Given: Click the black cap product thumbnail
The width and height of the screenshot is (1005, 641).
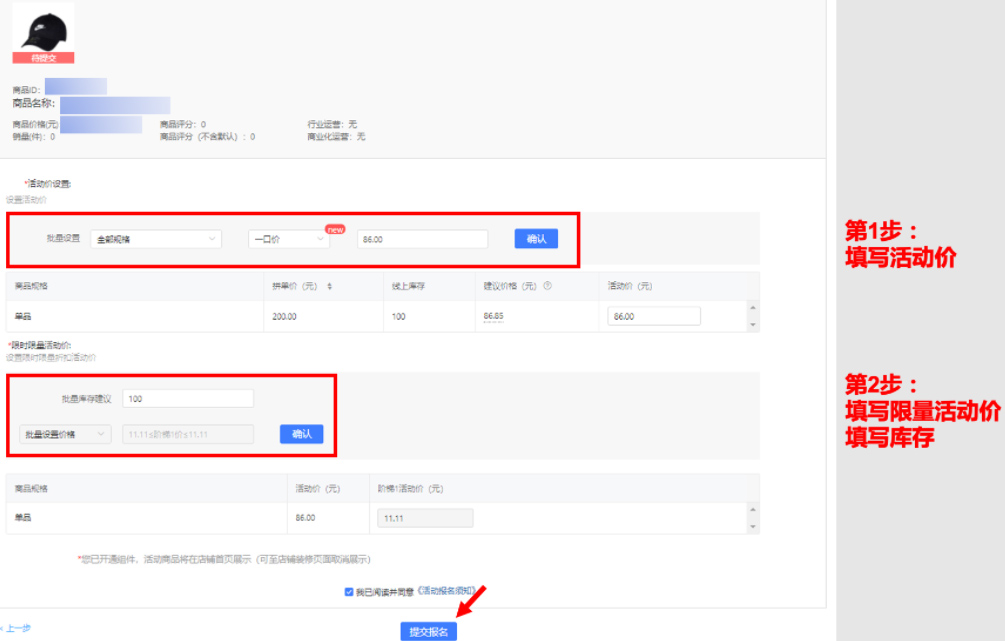Looking at the screenshot, I should tap(43, 30).
